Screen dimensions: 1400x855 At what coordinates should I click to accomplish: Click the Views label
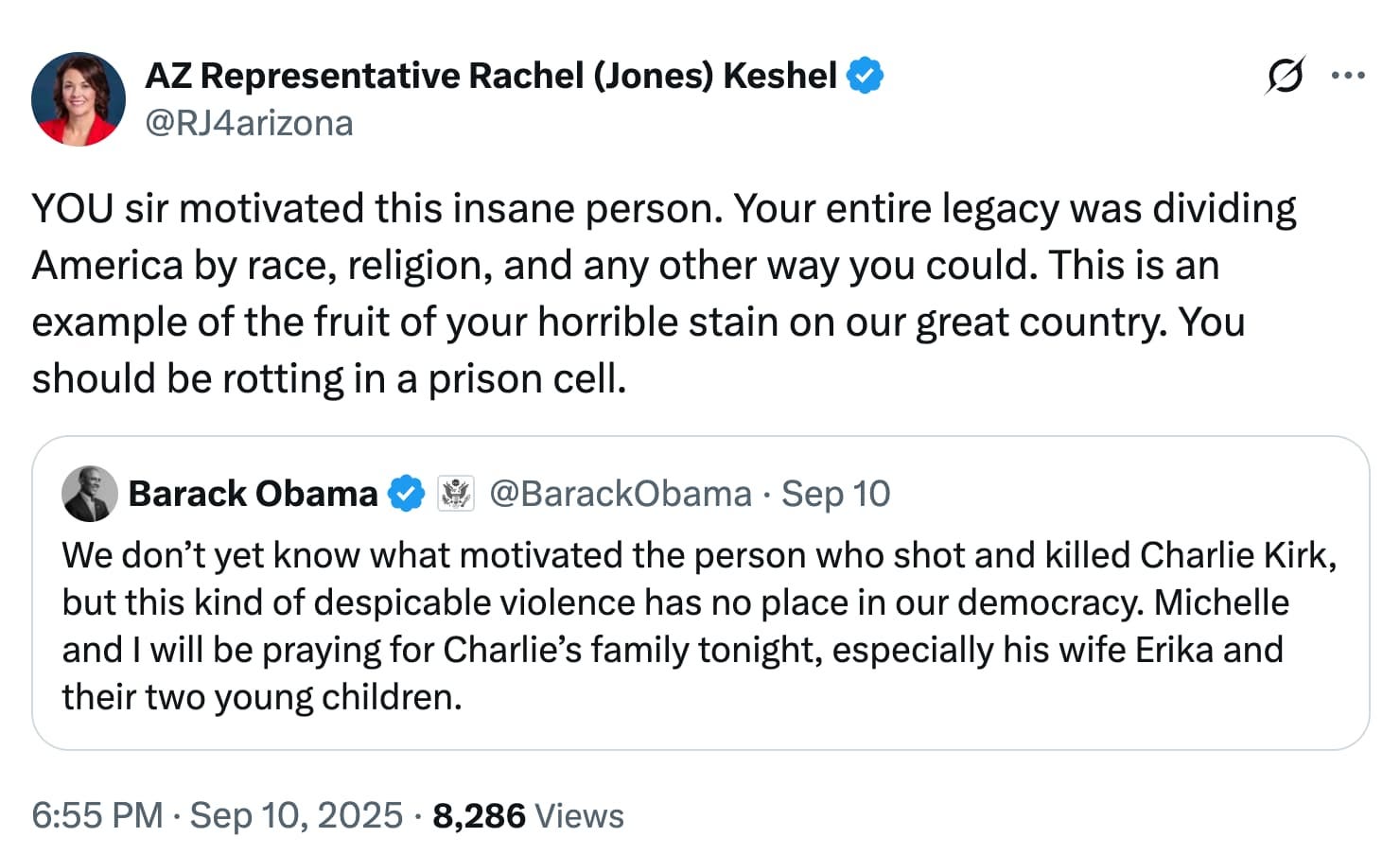click(579, 815)
